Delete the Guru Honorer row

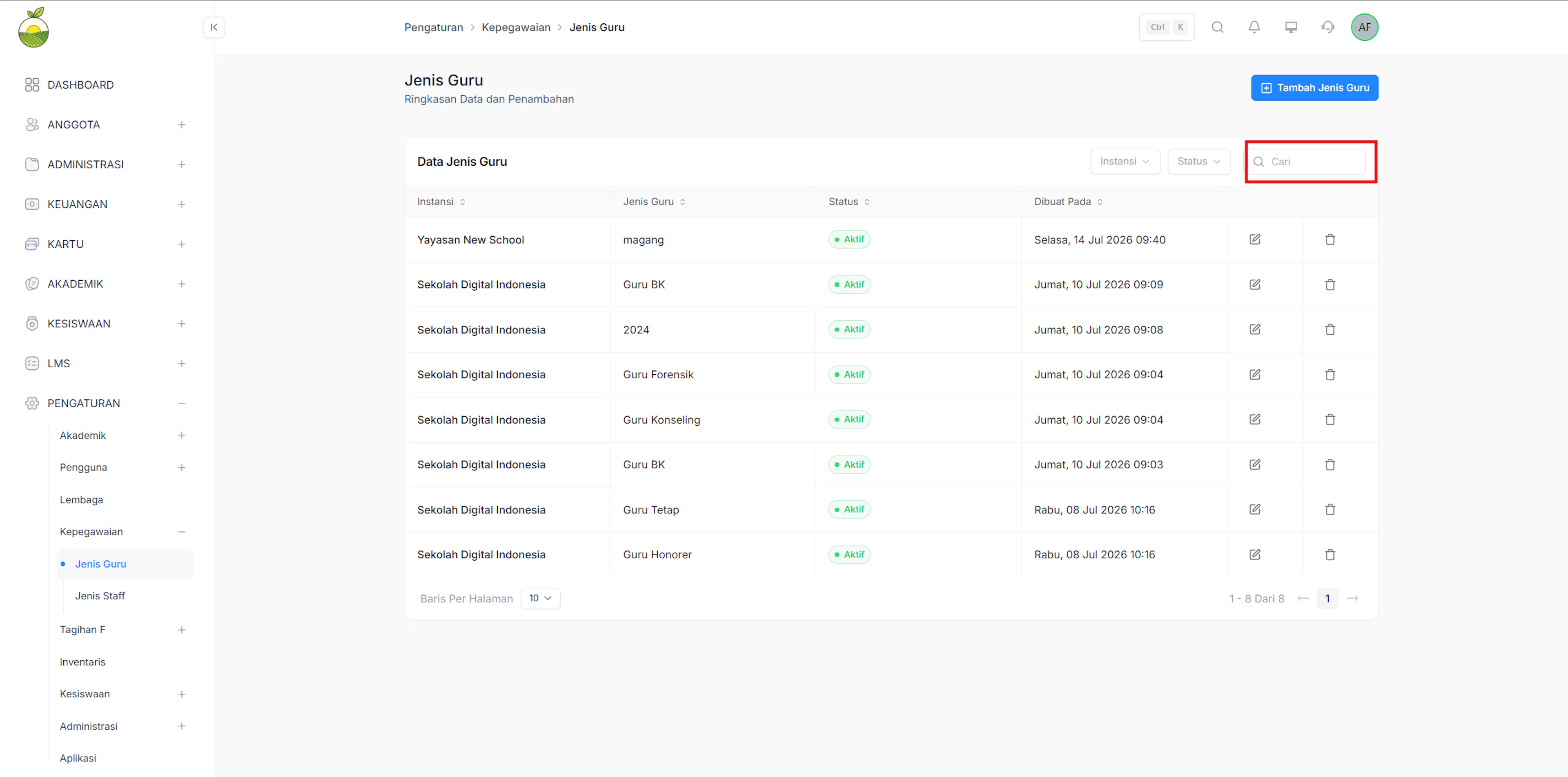(x=1330, y=554)
